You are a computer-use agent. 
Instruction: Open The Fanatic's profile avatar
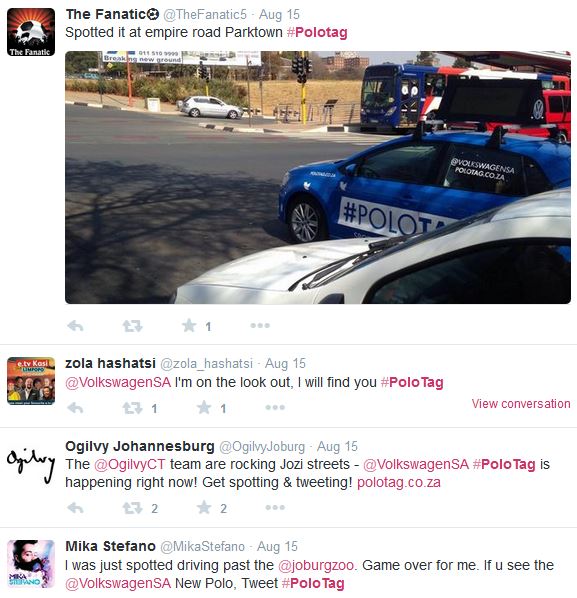pyautogui.click(x=31, y=32)
